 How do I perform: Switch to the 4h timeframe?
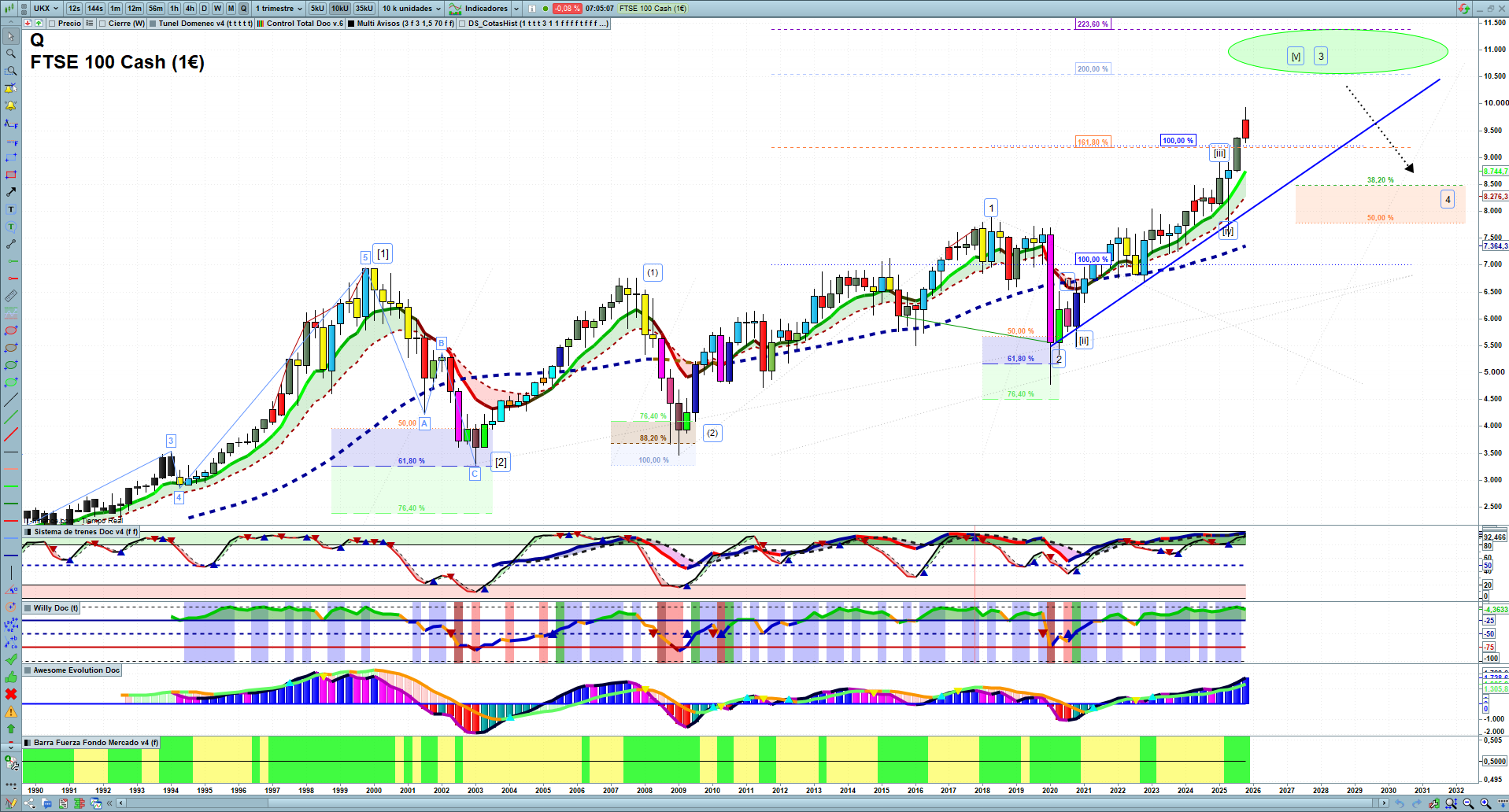[x=190, y=9]
